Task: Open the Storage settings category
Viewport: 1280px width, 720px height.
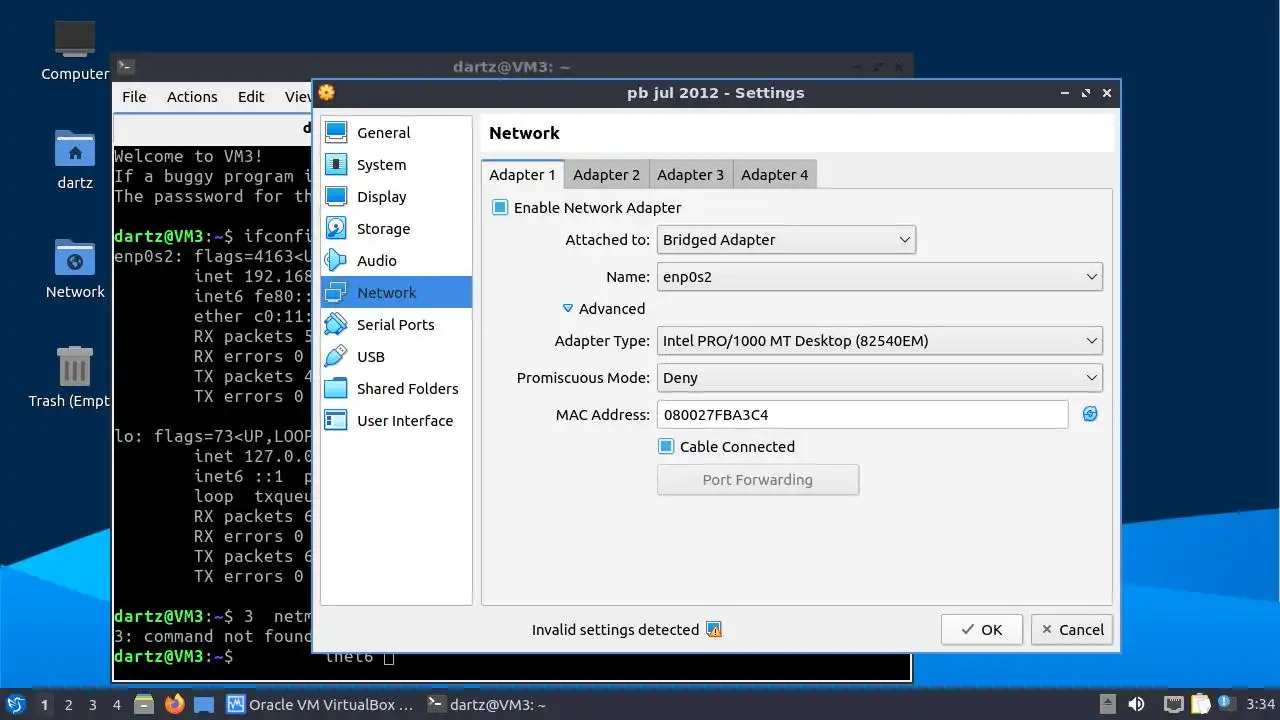Action: (x=396, y=229)
